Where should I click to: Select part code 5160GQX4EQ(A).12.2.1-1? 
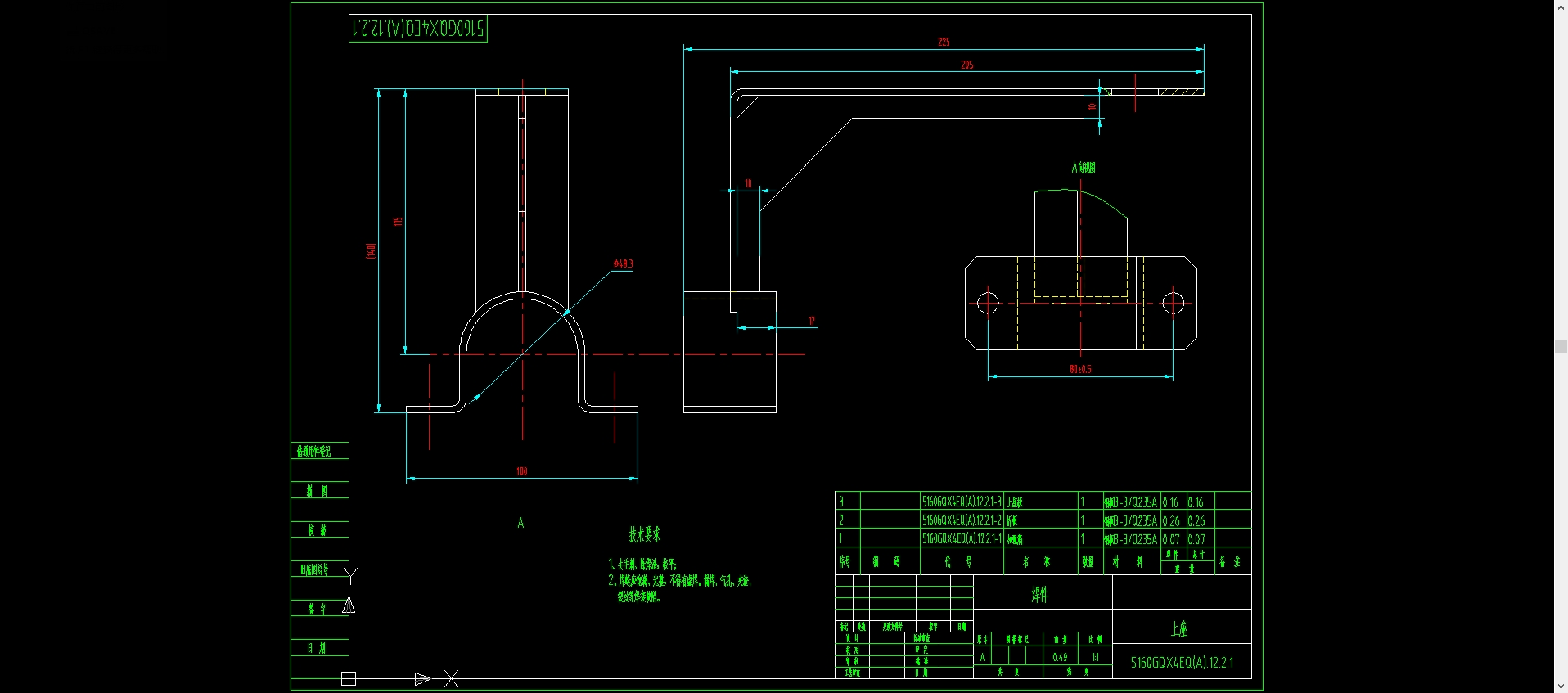[962, 539]
